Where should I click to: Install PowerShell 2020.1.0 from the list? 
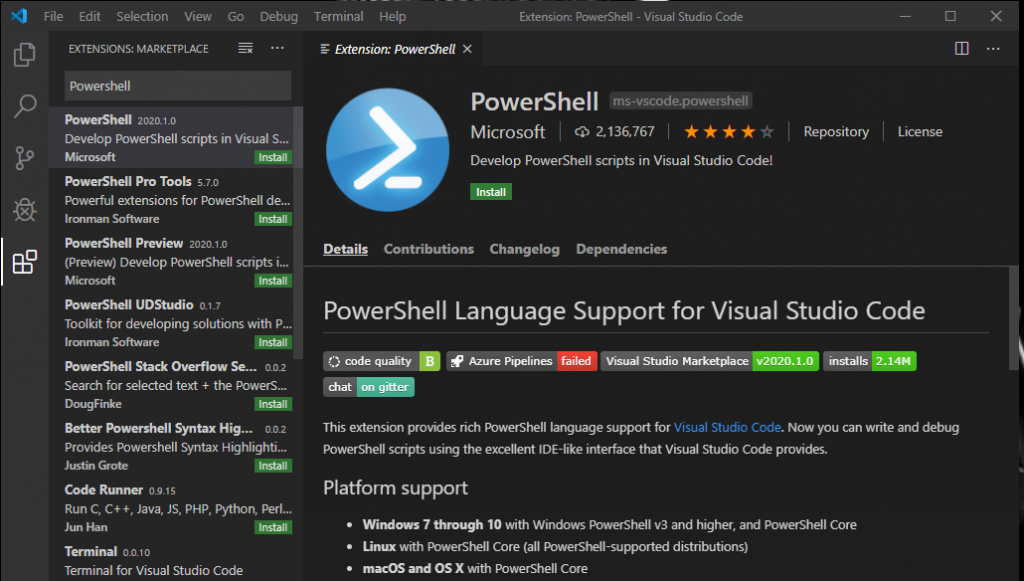coord(273,157)
